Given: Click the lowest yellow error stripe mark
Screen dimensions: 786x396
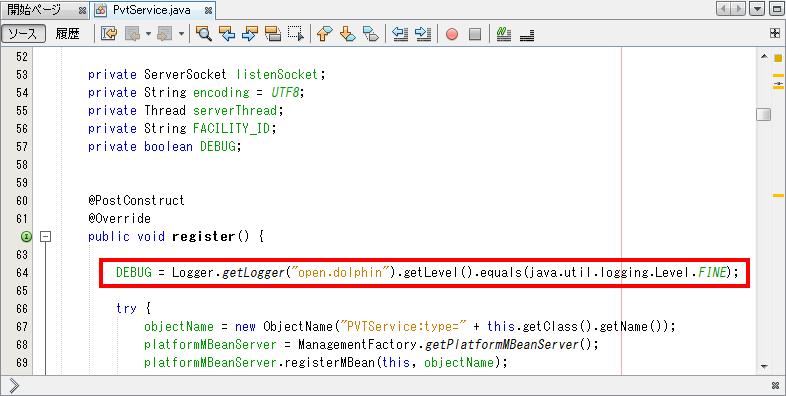Looking at the screenshot, I should pyautogui.click(x=778, y=195).
